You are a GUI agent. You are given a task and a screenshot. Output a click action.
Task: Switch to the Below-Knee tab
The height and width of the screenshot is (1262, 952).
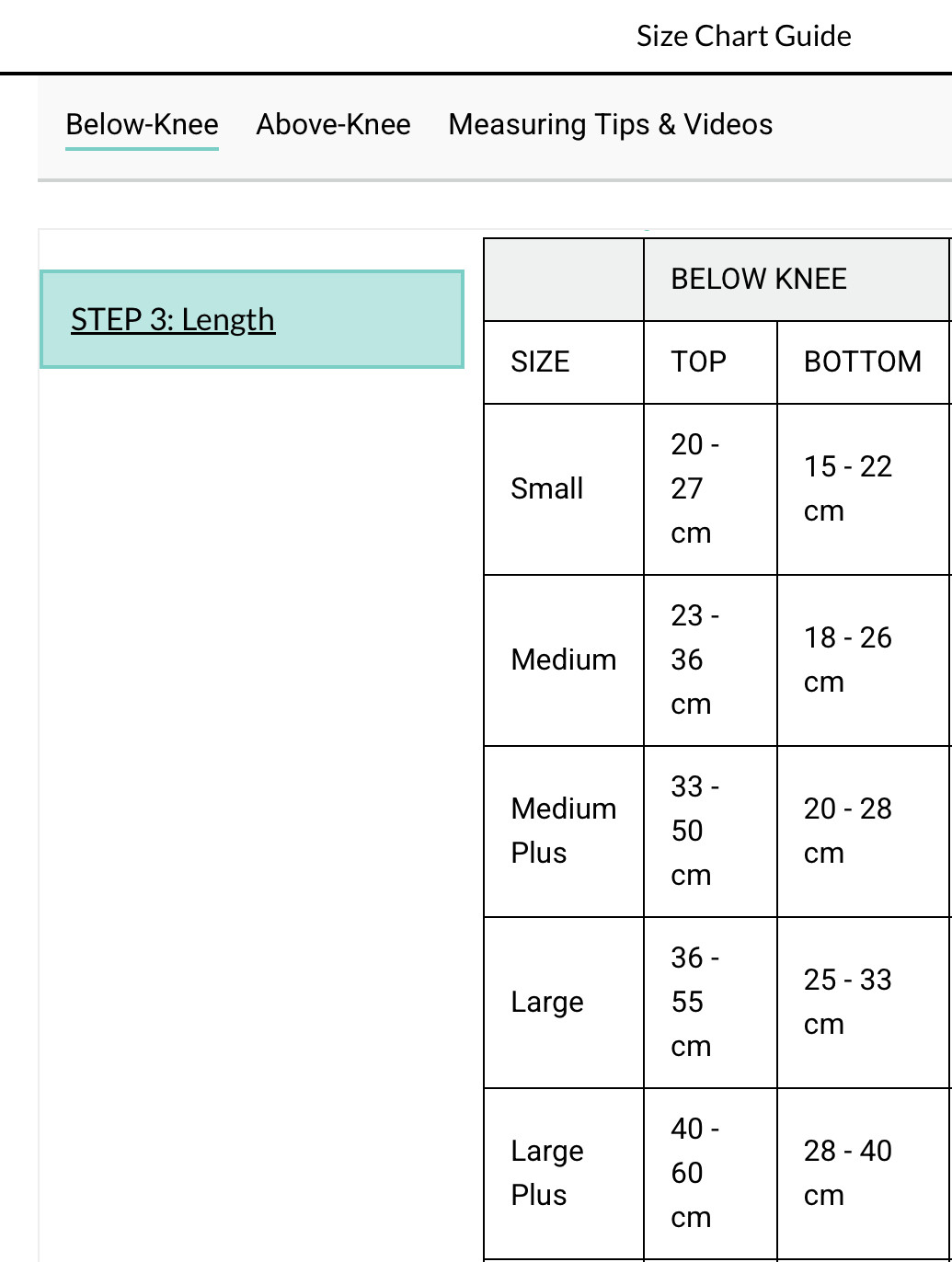click(x=142, y=124)
